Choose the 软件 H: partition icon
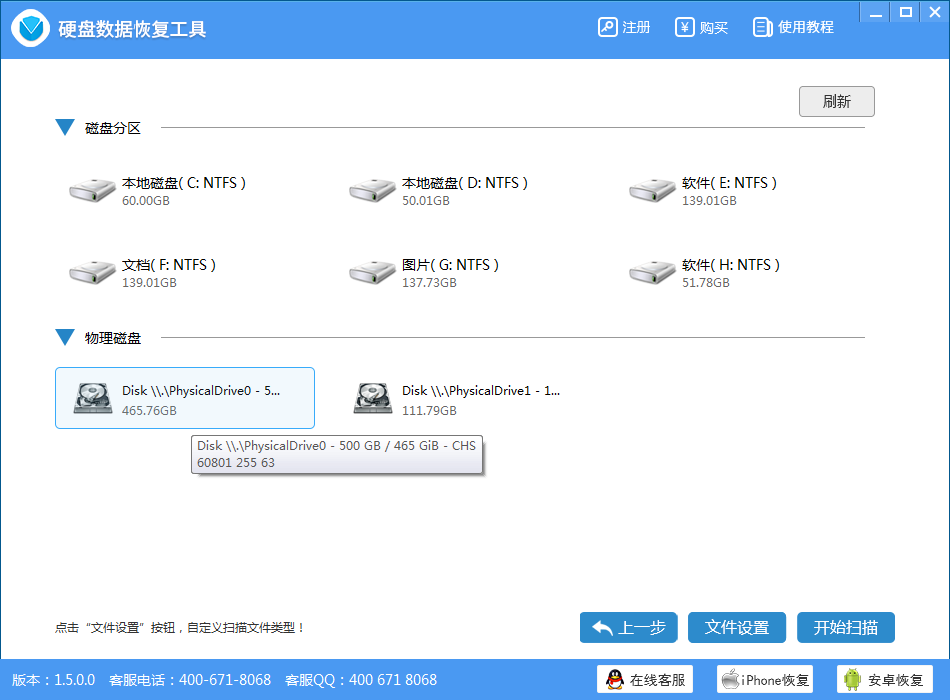This screenshot has height=700, width=950. 652,272
